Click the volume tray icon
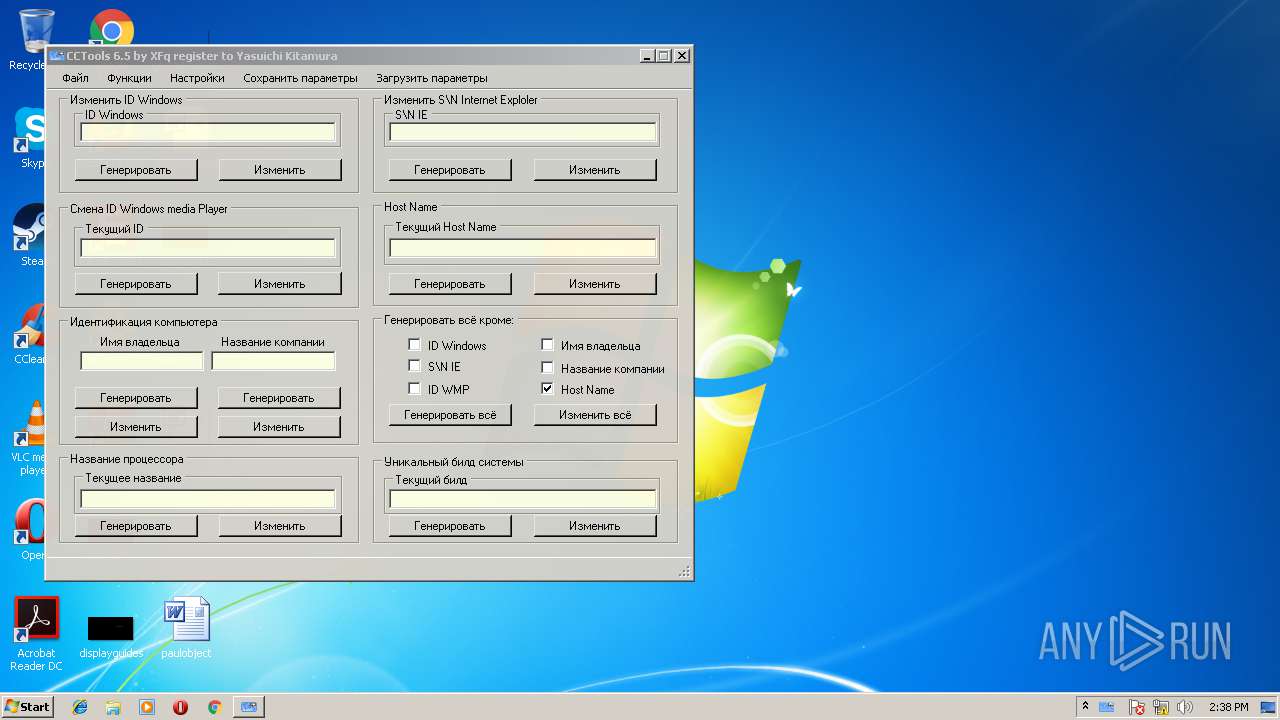This screenshot has height=720, width=1280. click(x=1185, y=707)
